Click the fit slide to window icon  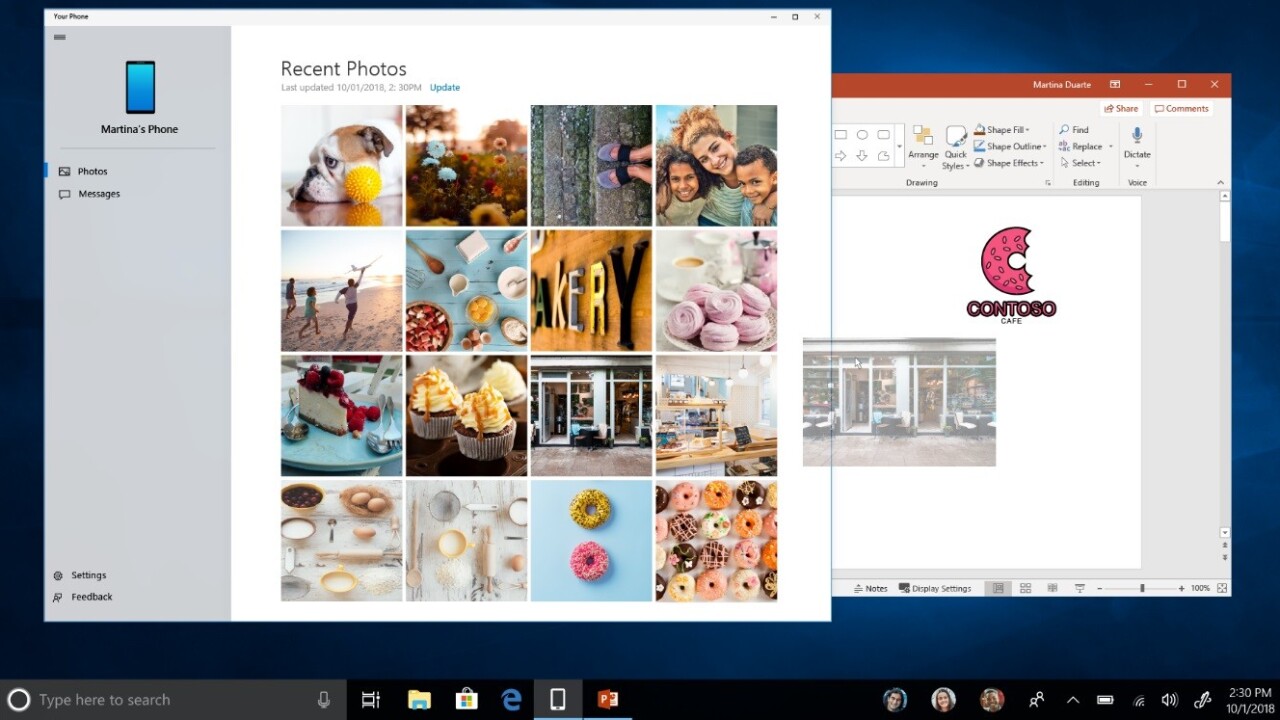pos(1222,589)
